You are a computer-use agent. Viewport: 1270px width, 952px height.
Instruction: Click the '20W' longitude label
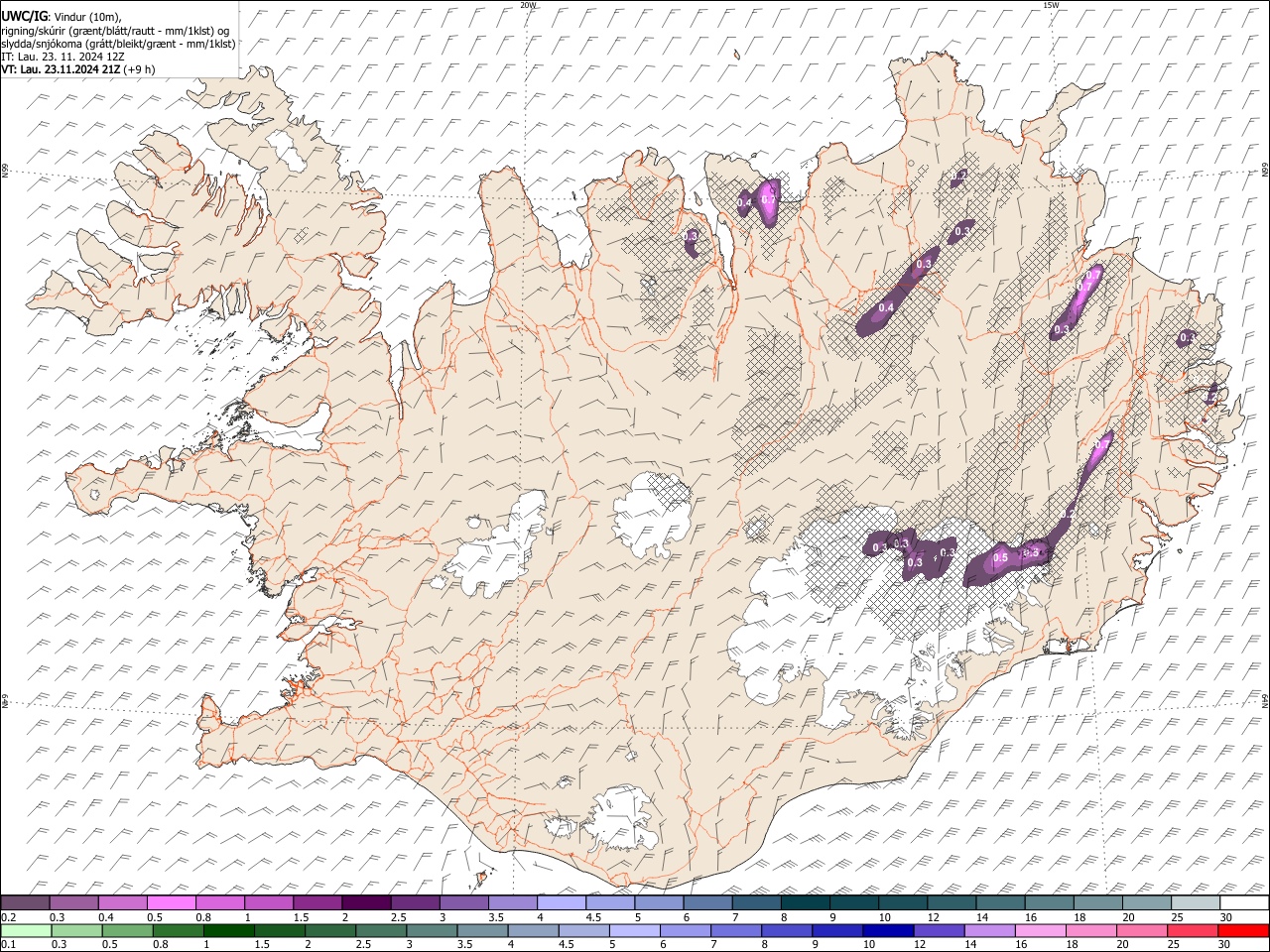(x=528, y=5)
